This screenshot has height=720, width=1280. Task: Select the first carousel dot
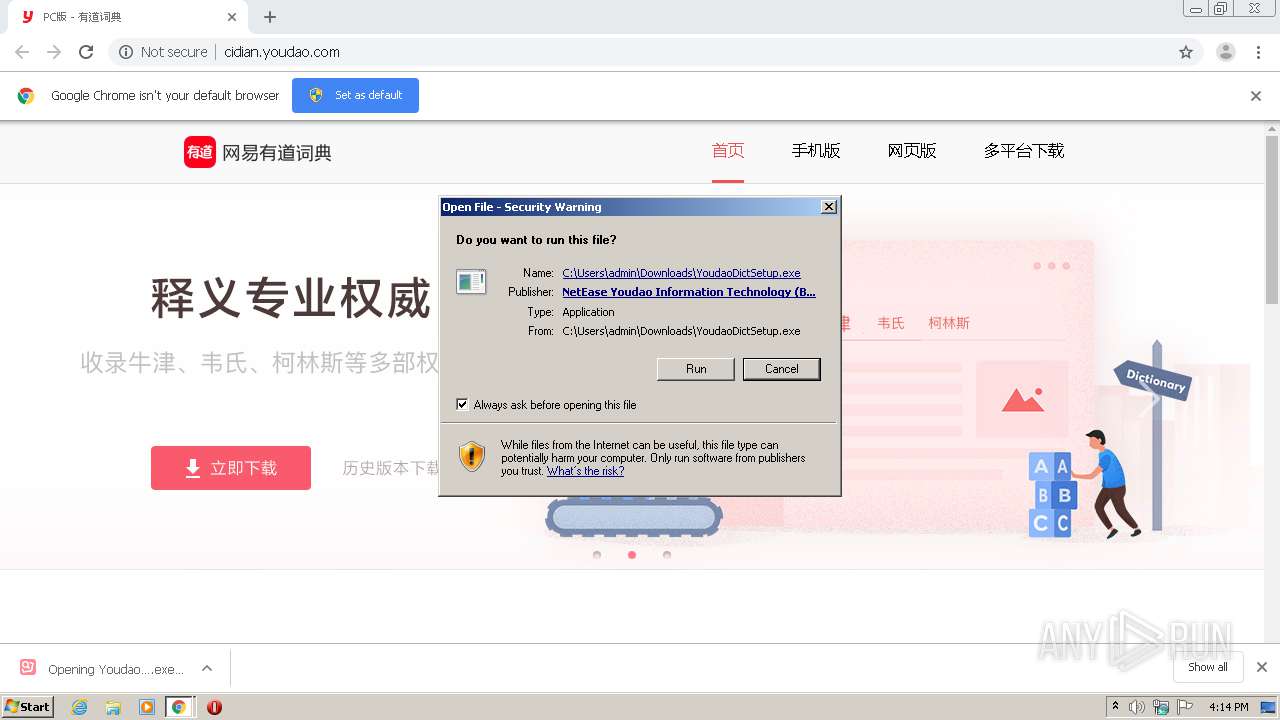tap(597, 555)
